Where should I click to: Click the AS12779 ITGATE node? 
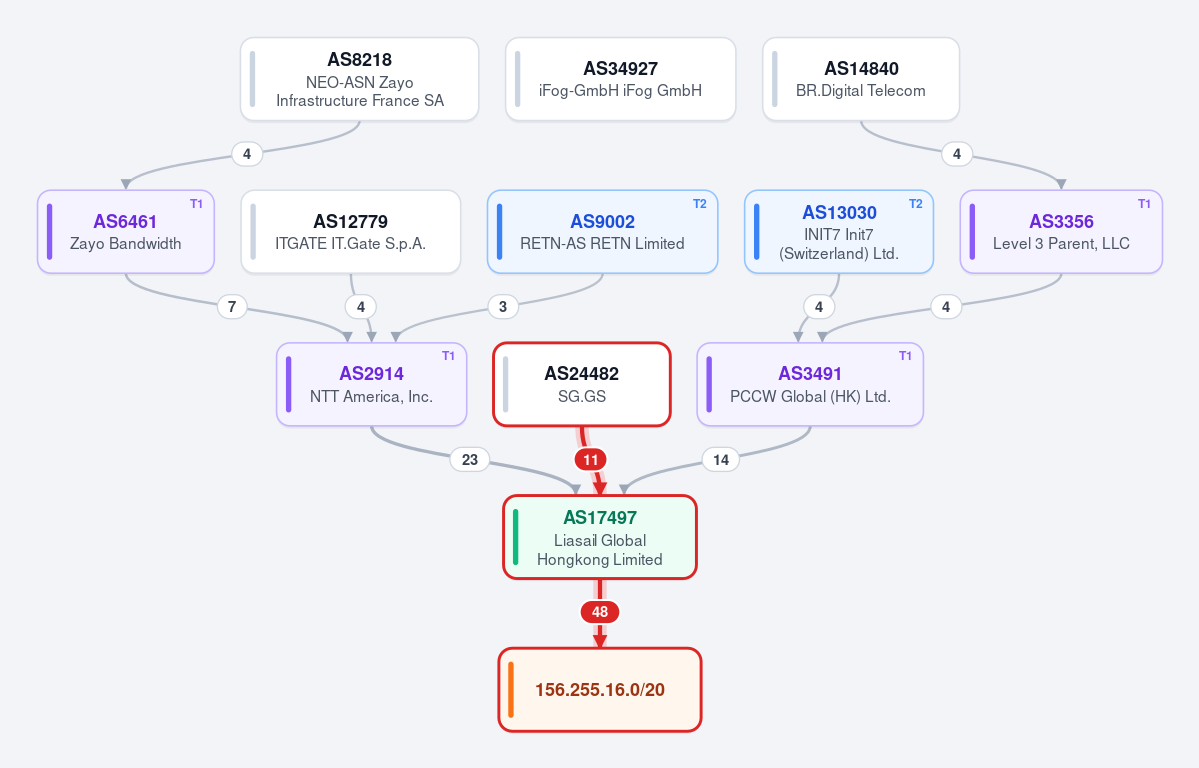tap(351, 232)
